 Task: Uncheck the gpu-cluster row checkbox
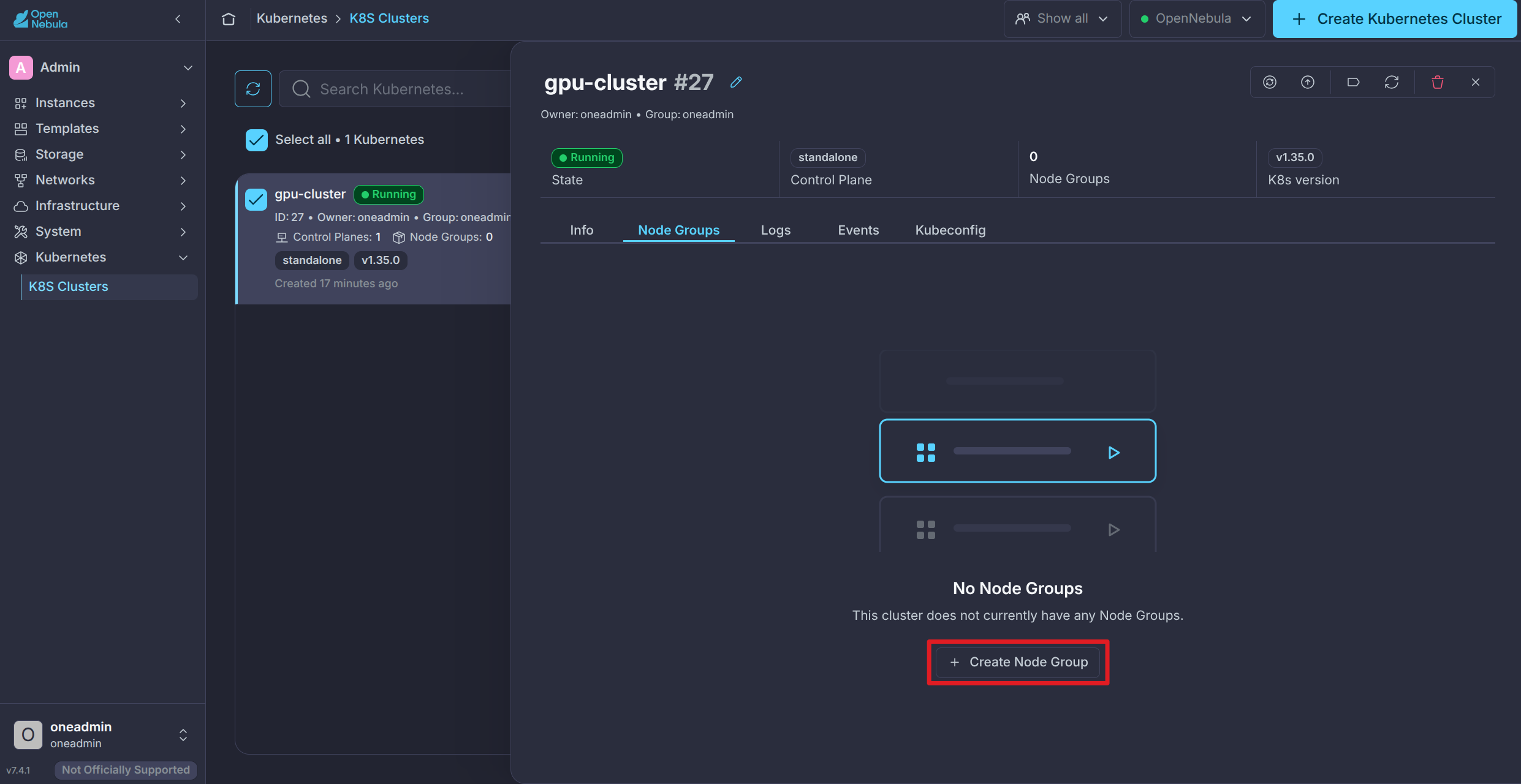pos(256,199)
